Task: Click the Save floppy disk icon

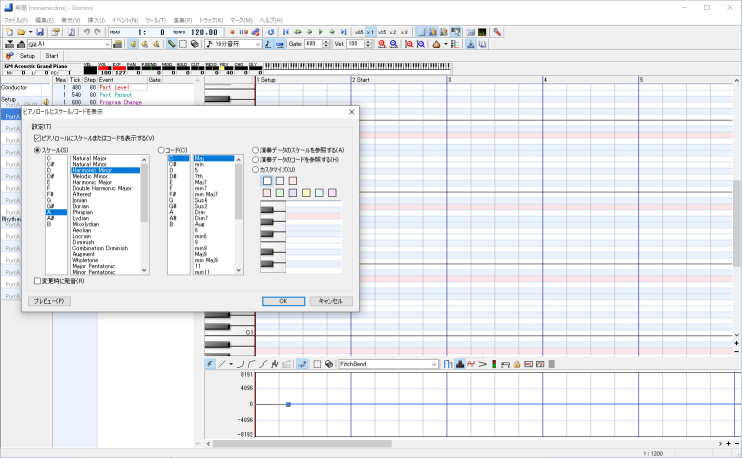Action: point(40,32)
